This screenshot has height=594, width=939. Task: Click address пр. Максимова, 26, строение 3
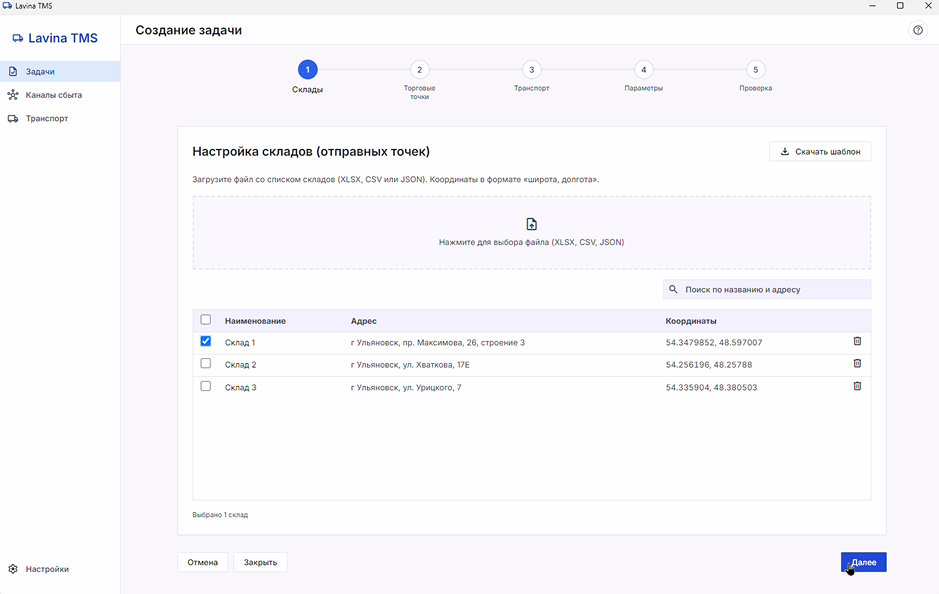438,343
